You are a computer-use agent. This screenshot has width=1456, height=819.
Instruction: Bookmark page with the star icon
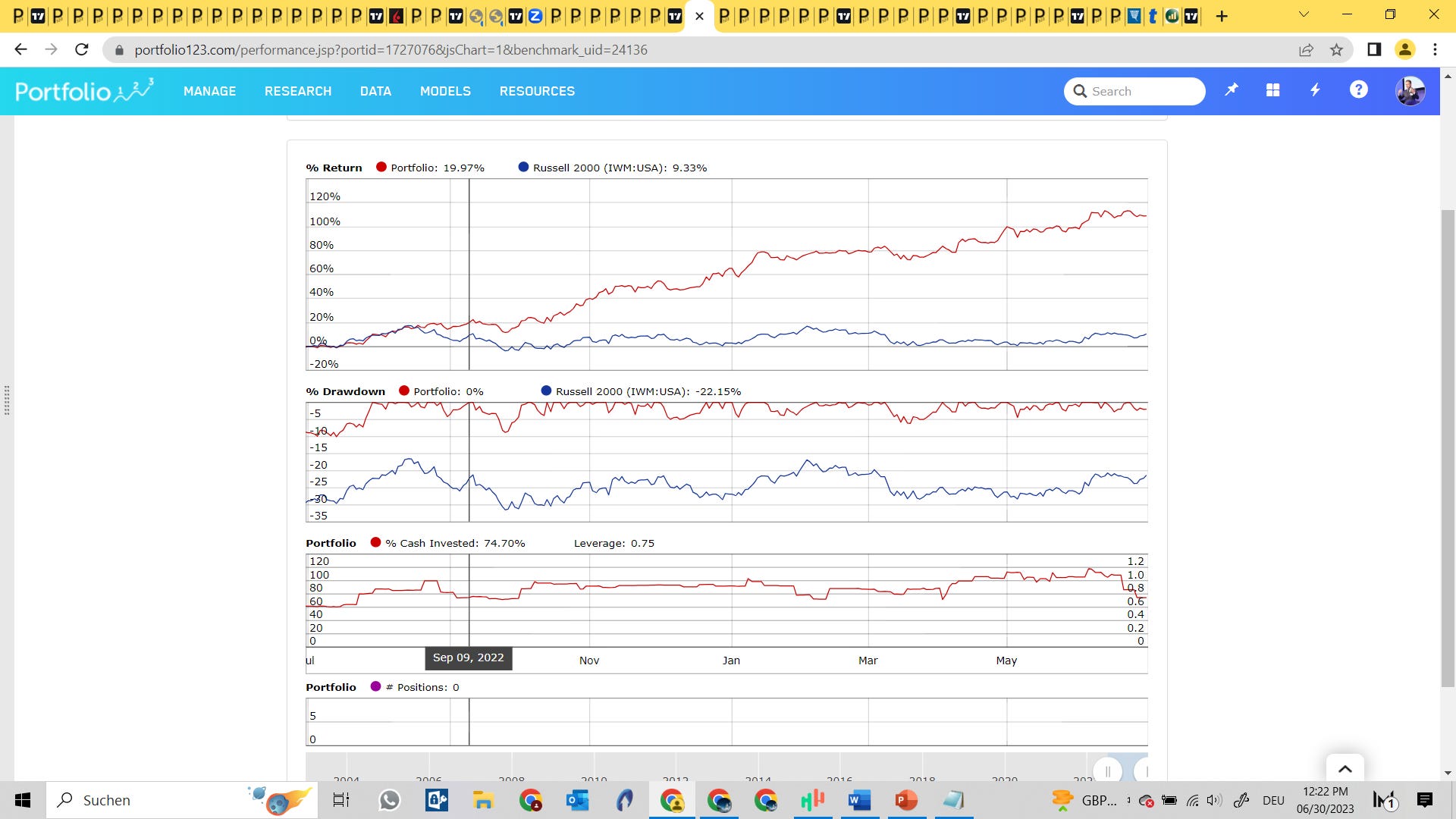coord(1336,50)
